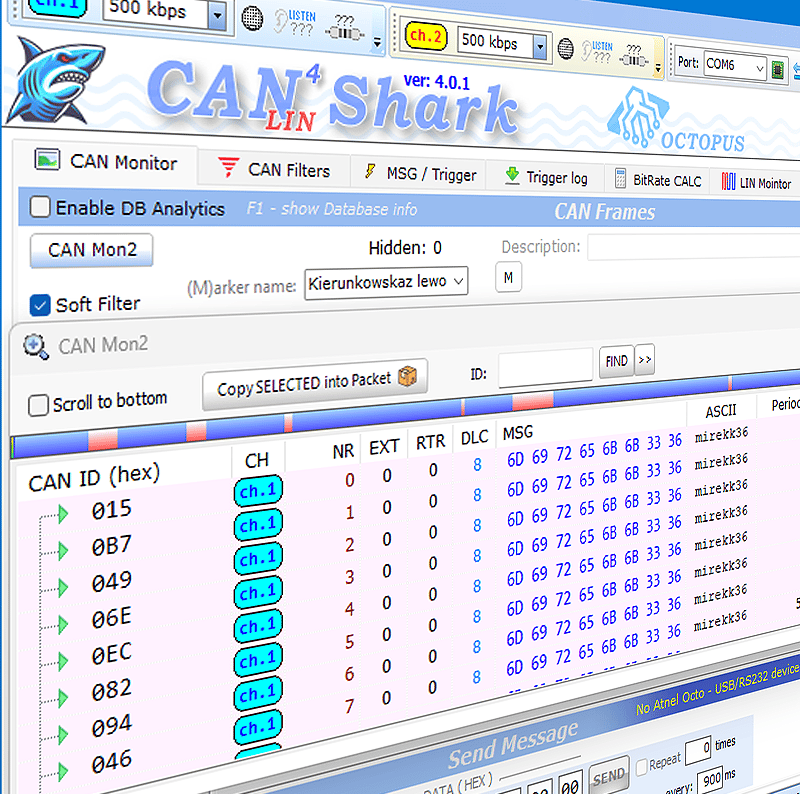
Task: Click the SEND button
Action: tap(609, 777)
